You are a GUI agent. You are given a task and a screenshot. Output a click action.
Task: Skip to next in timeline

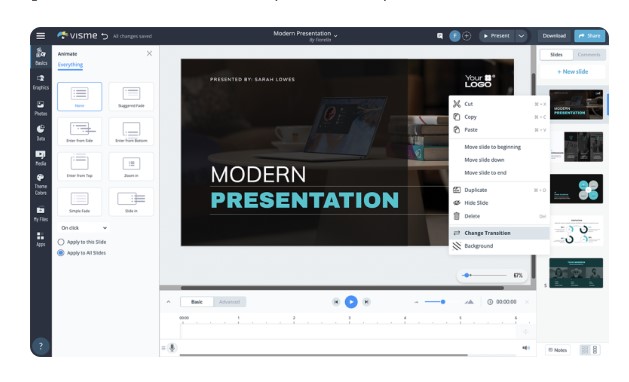(366, 302)
